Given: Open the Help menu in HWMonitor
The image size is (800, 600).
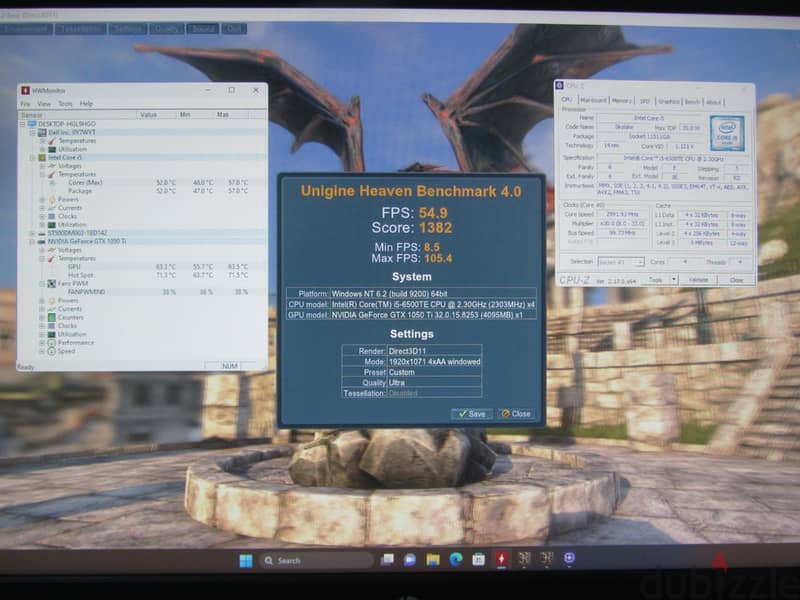Looking at the screenshot, I should [x=86, y=104].
